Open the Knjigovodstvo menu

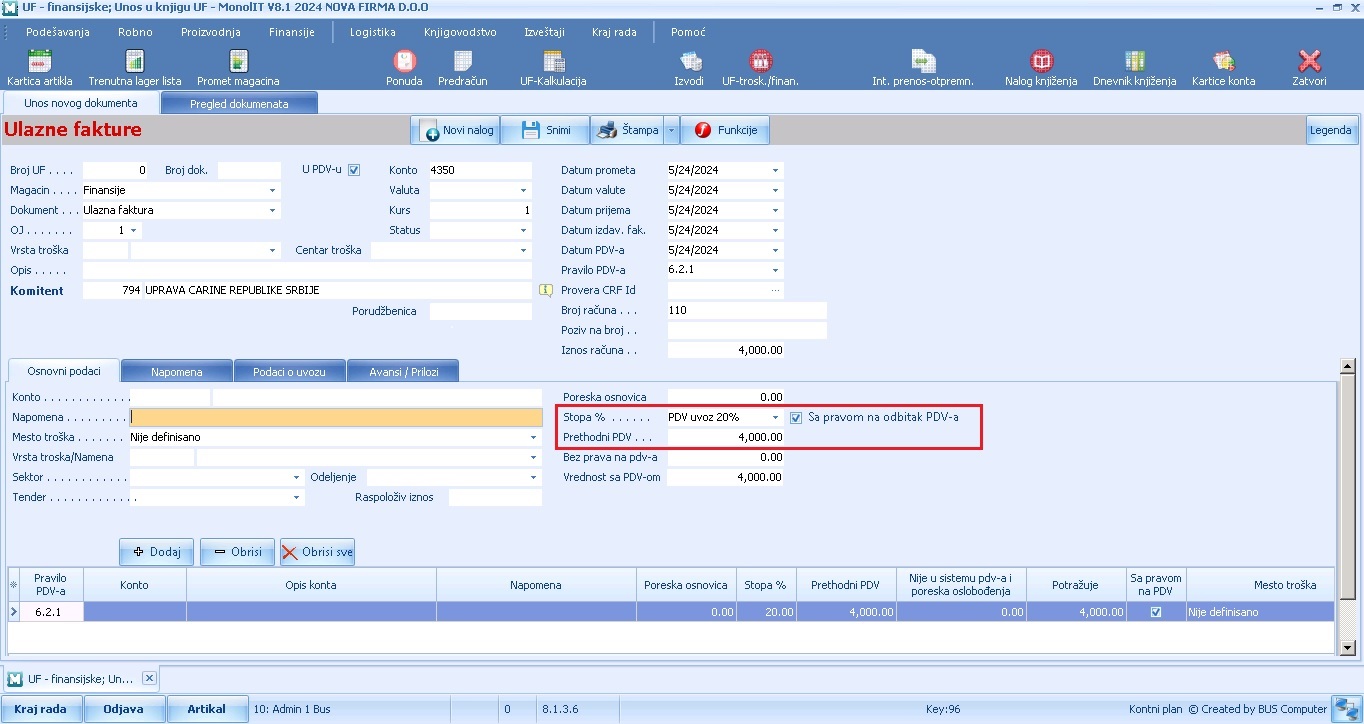point(460,32)
